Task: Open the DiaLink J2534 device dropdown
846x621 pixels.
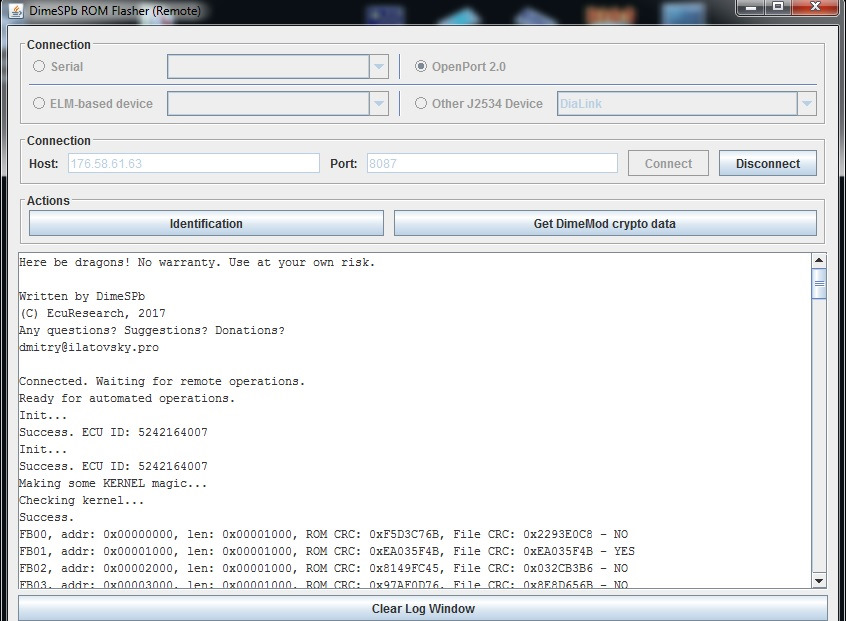Action: tap(807, 103)
